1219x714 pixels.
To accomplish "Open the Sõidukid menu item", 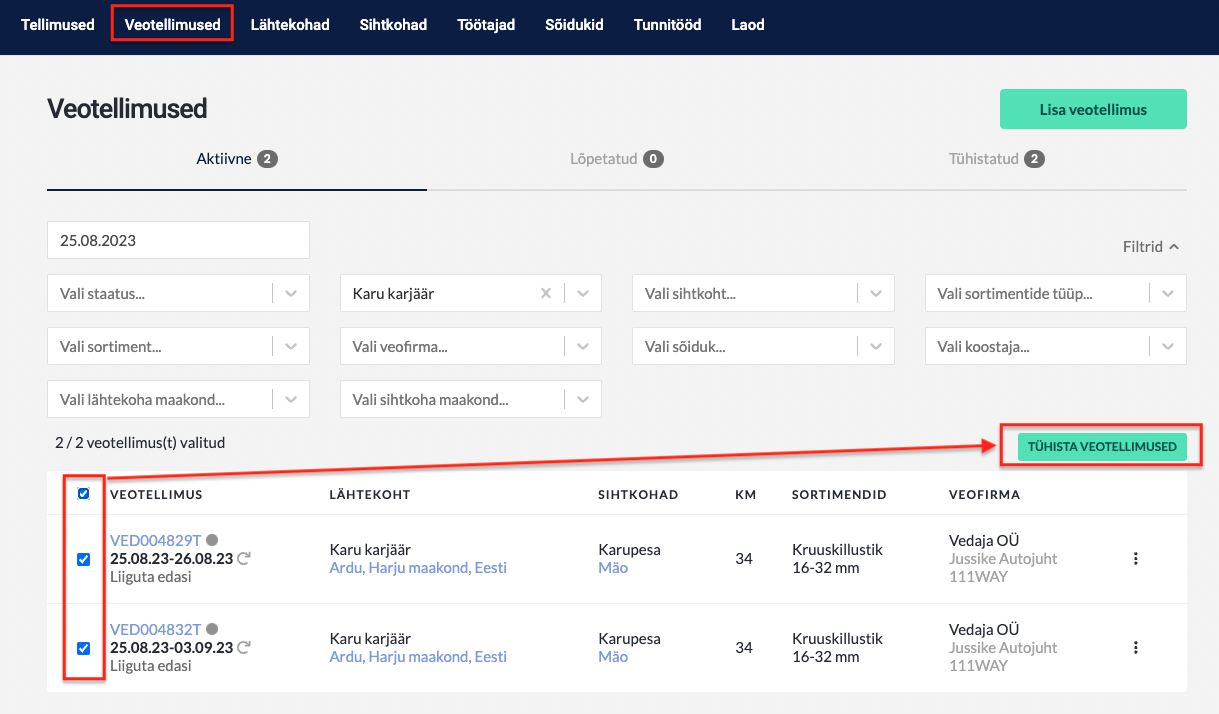I will coord(574,24).
